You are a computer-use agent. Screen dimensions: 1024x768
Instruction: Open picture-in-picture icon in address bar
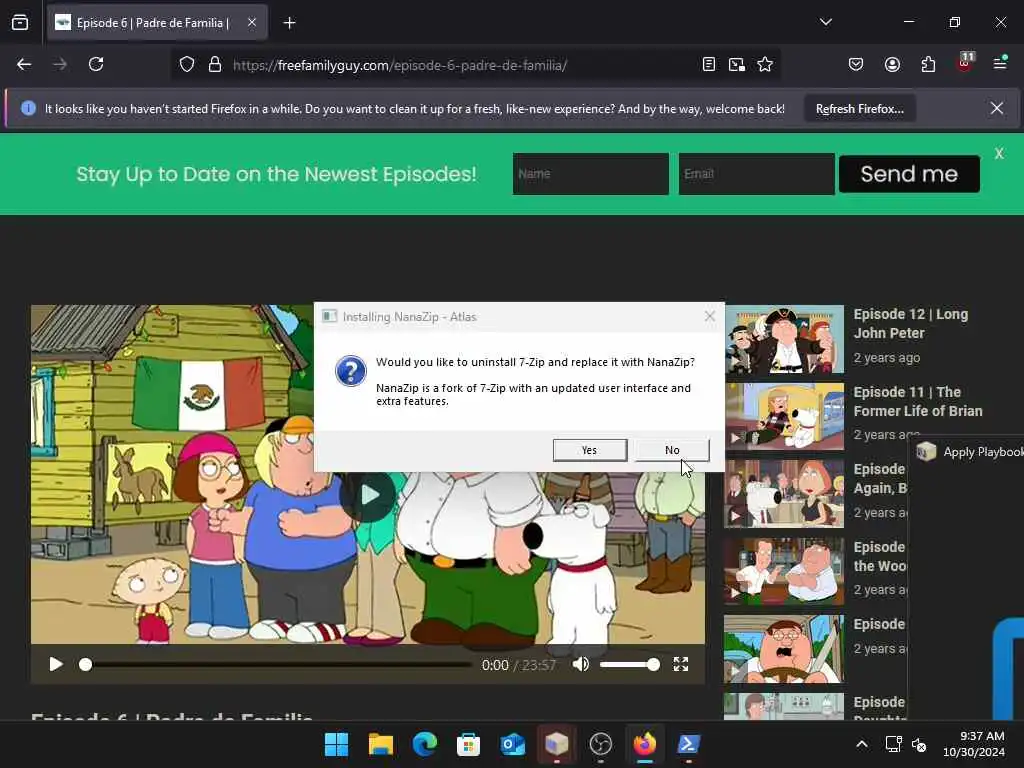737,65
